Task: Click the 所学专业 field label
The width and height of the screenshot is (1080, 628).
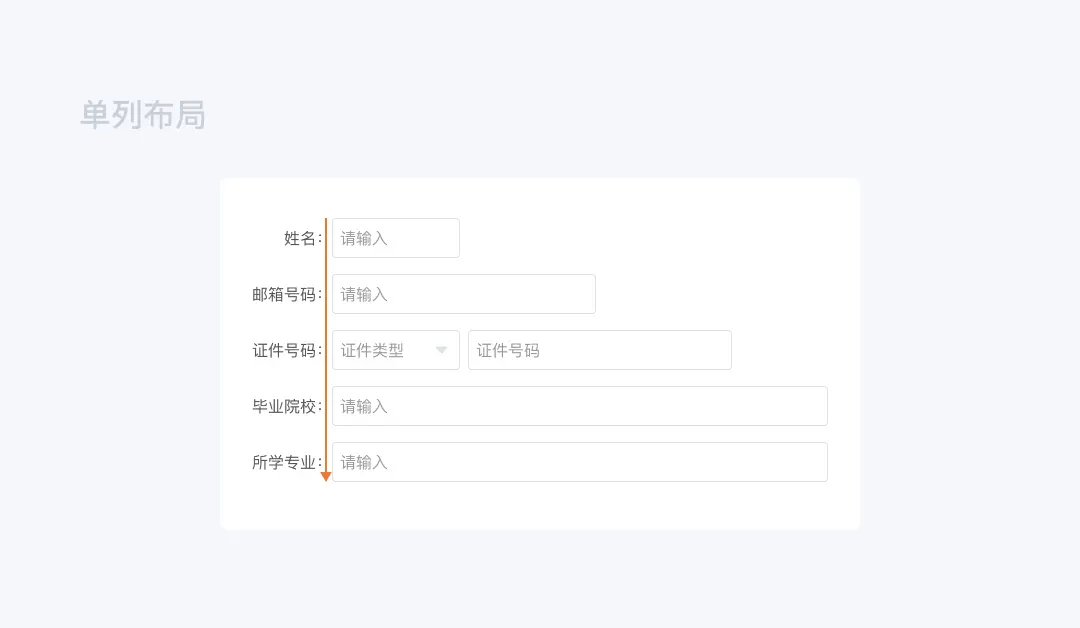Action: click(x=284, y=462)
